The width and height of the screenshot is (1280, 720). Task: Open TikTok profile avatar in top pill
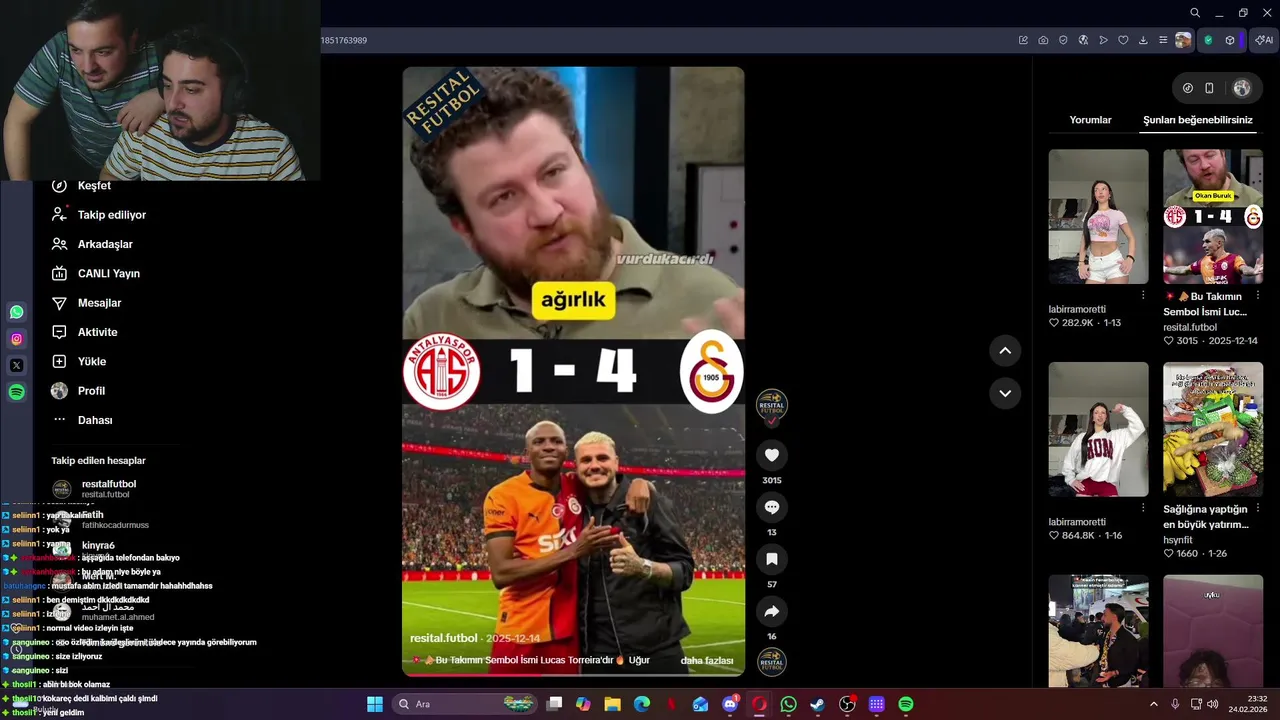(x=1242, y=88)
